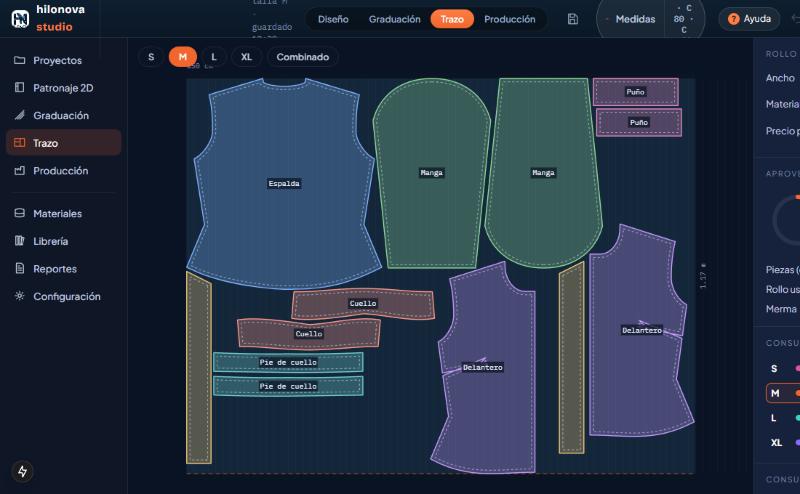The width and height of the screenshot is (800, 494).
Task: Switch to the Graduación top tab
Action: click(394, 19)
